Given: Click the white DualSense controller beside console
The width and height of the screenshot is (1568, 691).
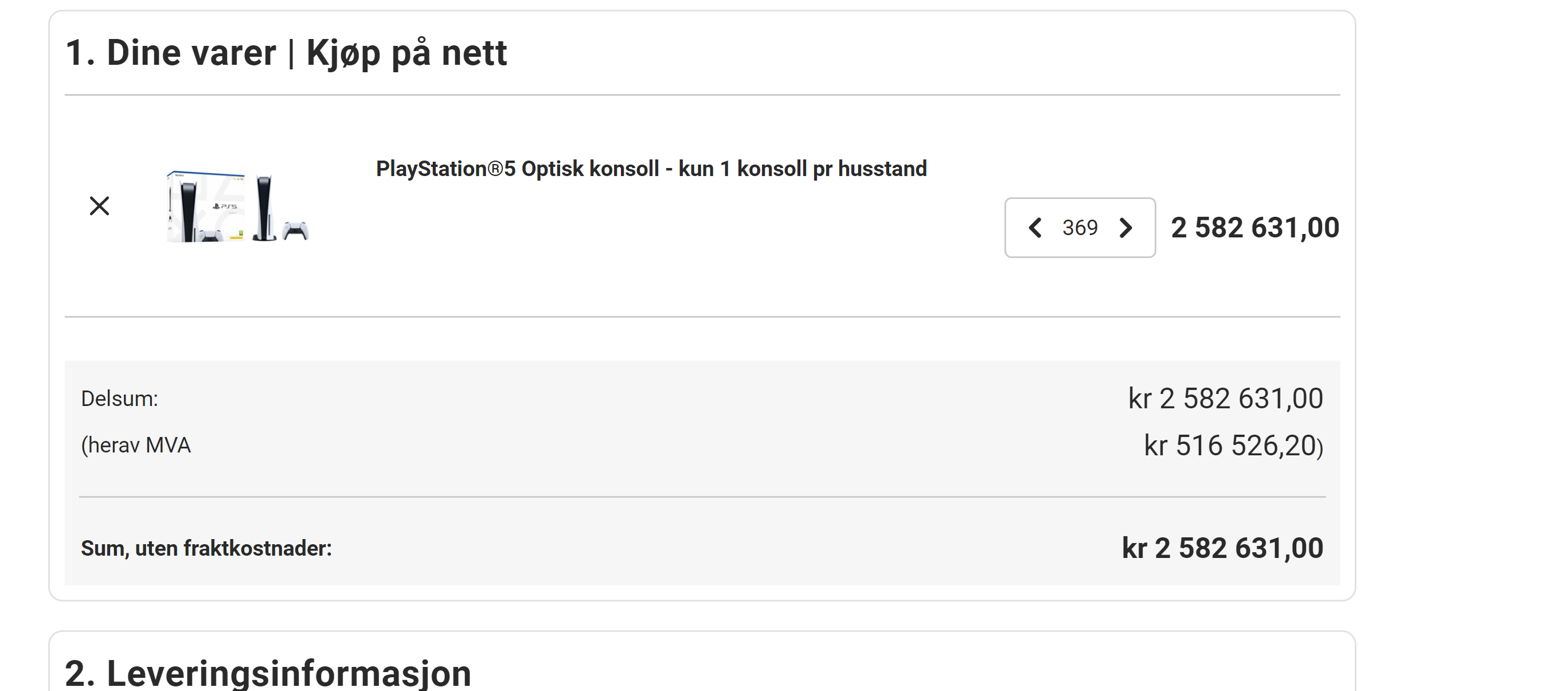Looking at the screenshot, I should 296,231.
